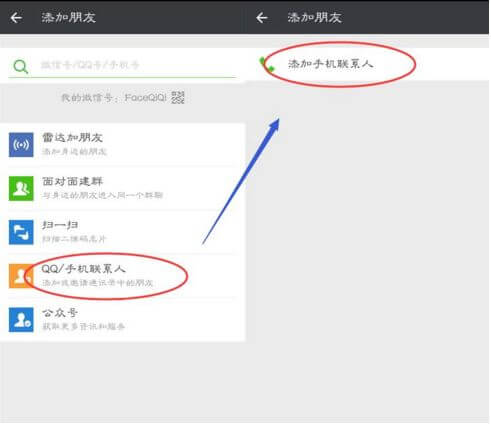Select the 雷达加朋友 entry

point(123,145)
